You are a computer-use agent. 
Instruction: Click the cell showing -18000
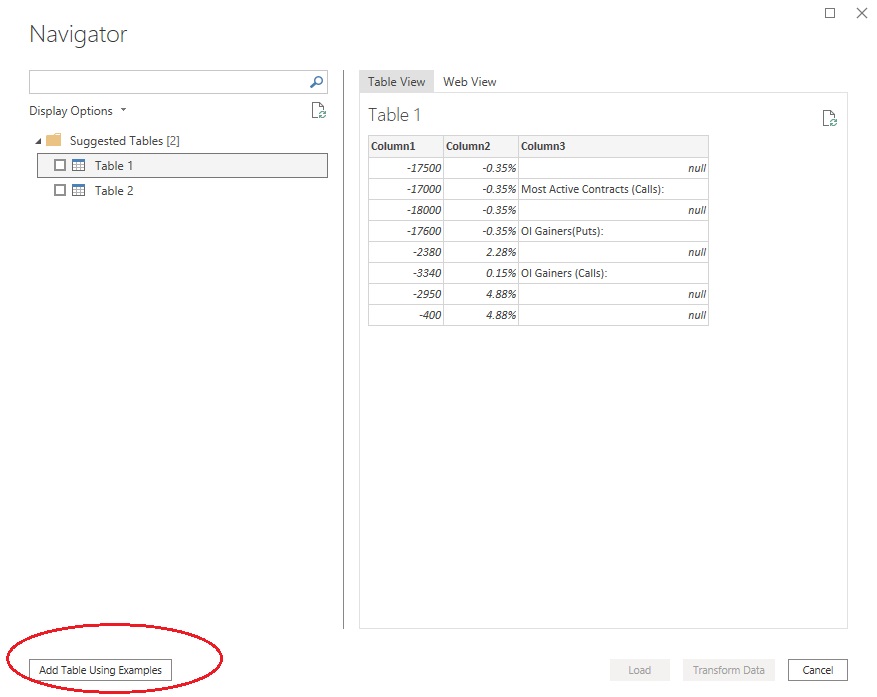coord(406,210)
